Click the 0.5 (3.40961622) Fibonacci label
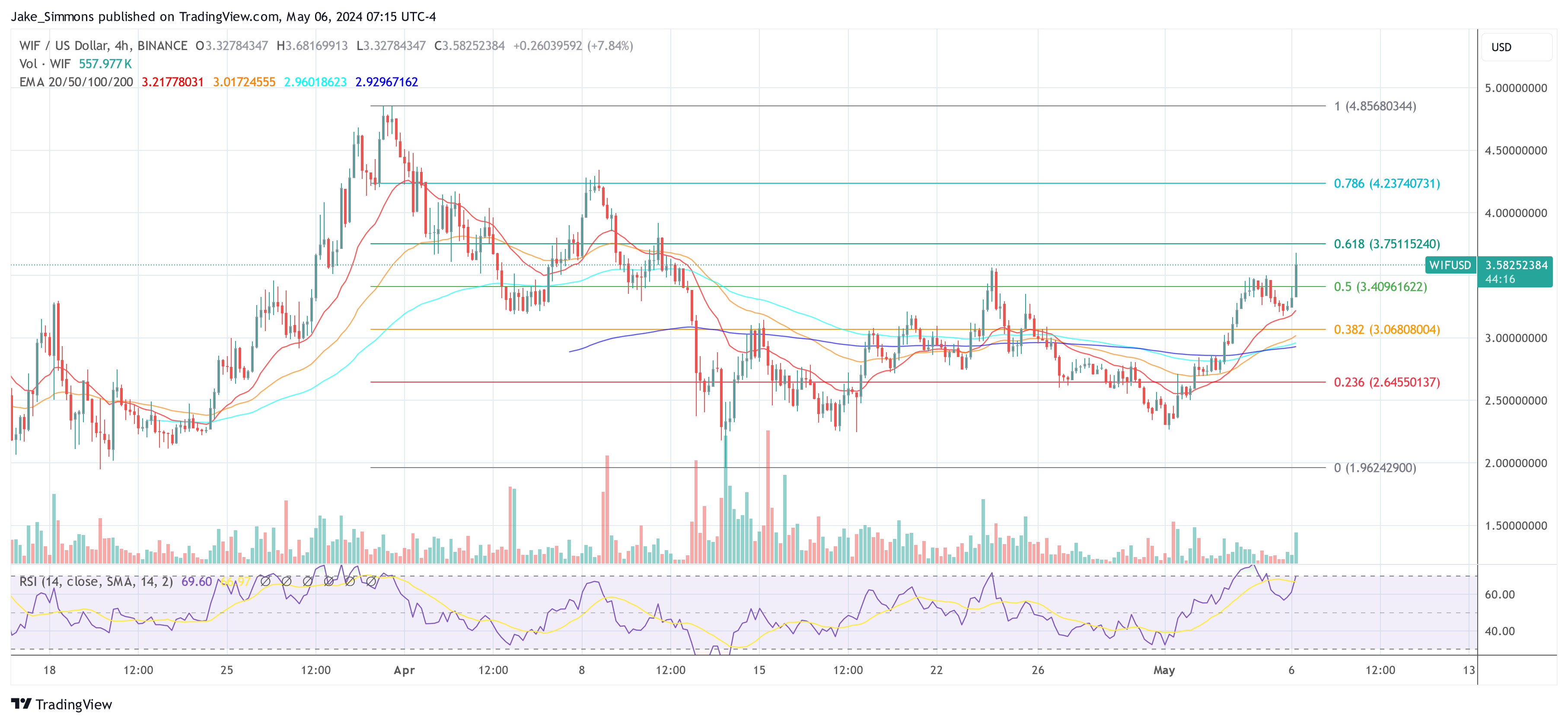The width and height of the screenshot is (1568, 723). click(x=1380, y=287)
